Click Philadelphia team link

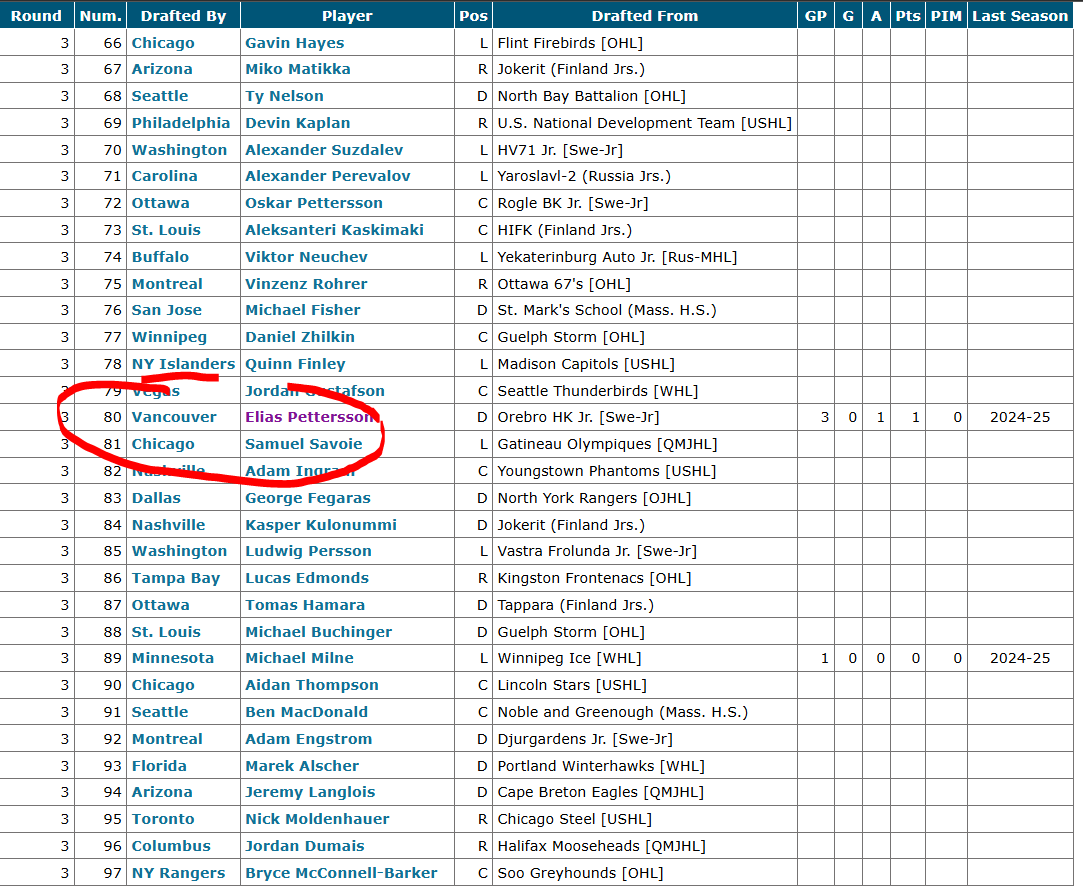pyautogui.click(x=180, y=123)
